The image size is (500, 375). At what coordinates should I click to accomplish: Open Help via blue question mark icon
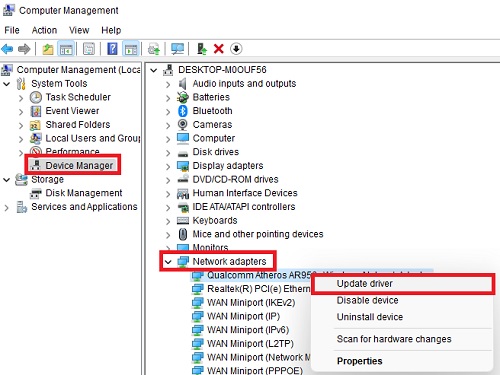pyautogui.click(x=112, y=49)
